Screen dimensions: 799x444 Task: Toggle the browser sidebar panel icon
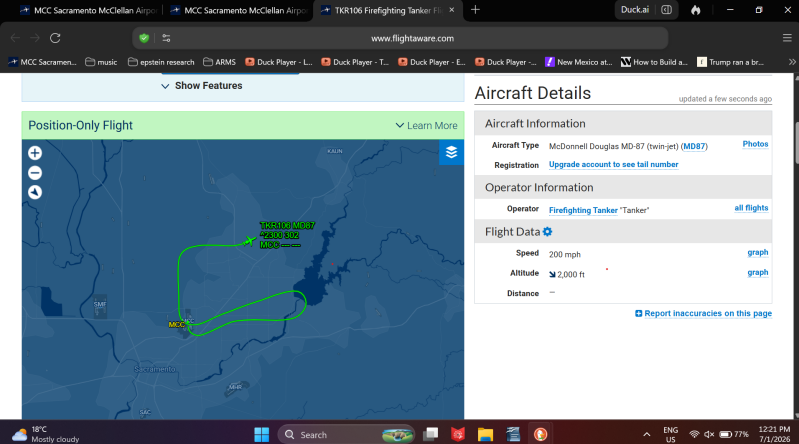click(666, 10)
